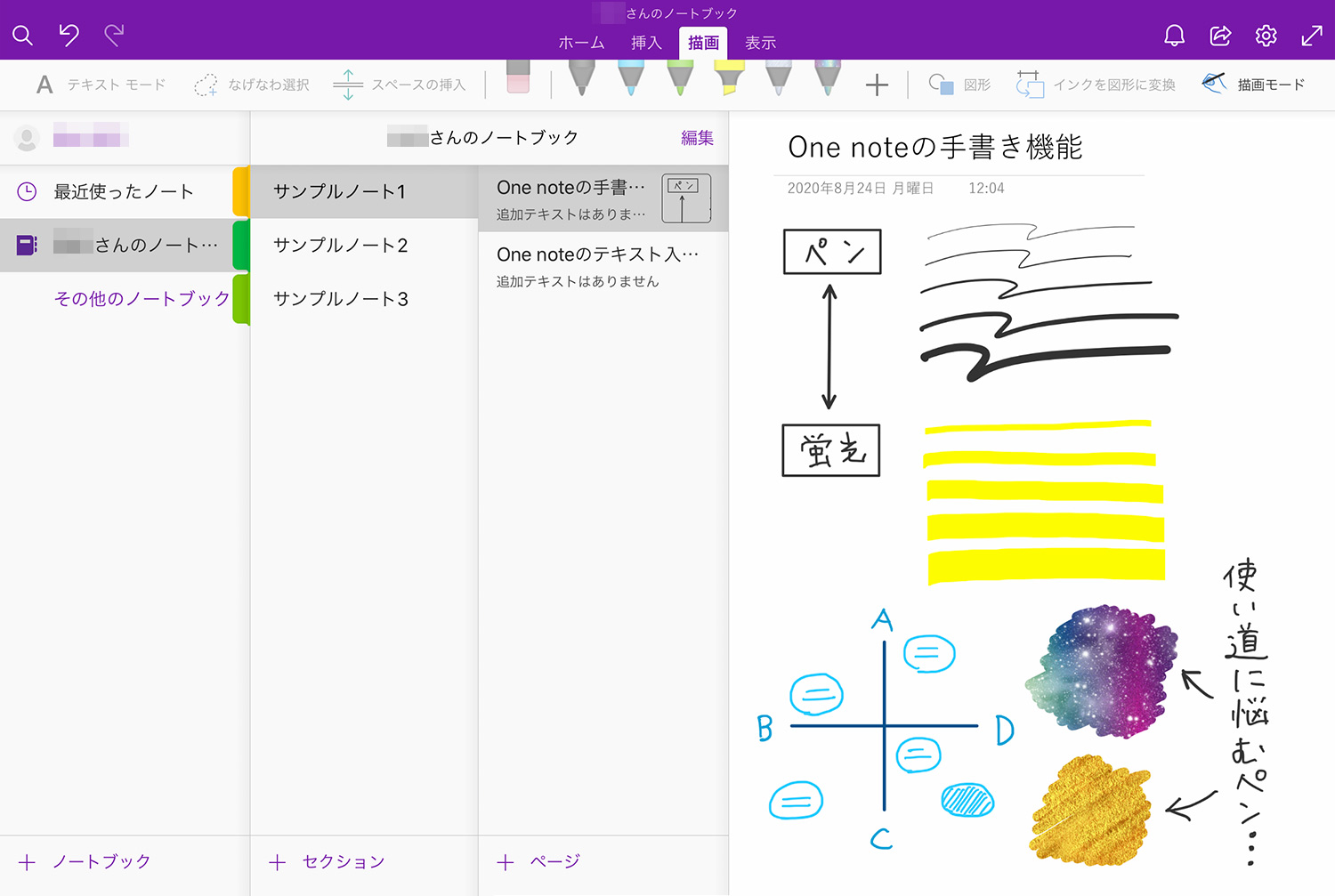Viewport: 1335px width, 896px height.
Task: Redo the last action
Action: [114, 36]
